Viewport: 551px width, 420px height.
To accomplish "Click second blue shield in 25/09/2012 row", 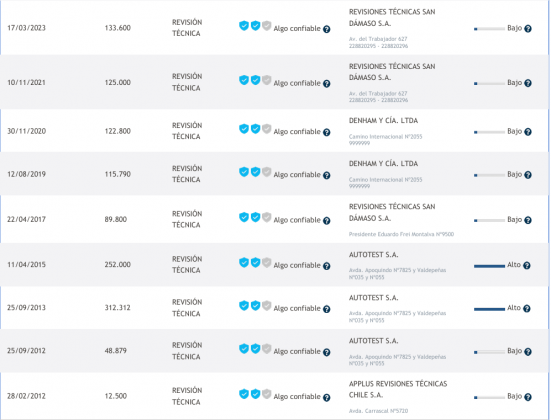I will 255,349.
